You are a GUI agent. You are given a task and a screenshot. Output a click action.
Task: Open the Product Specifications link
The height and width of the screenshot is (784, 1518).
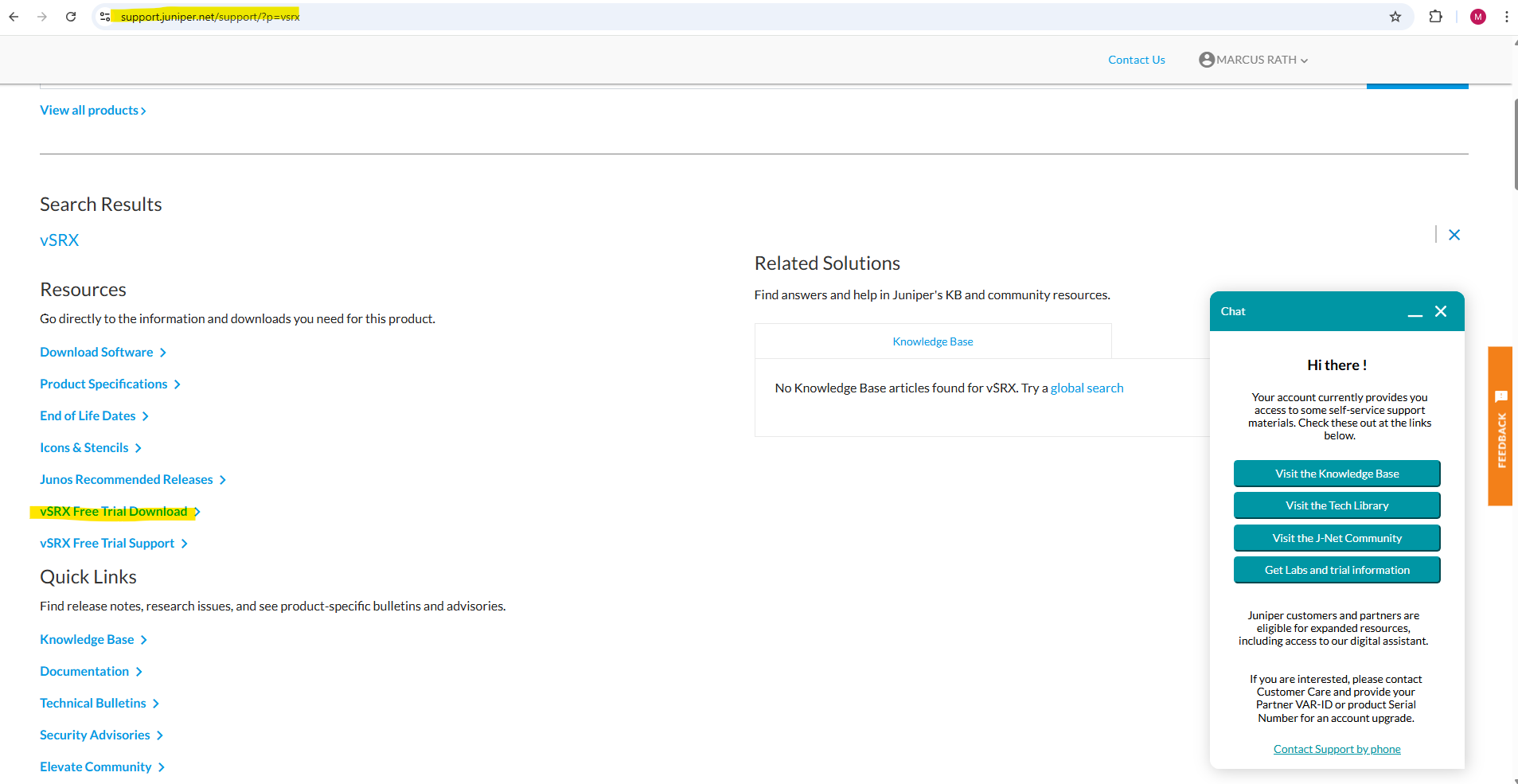(110, 384)
